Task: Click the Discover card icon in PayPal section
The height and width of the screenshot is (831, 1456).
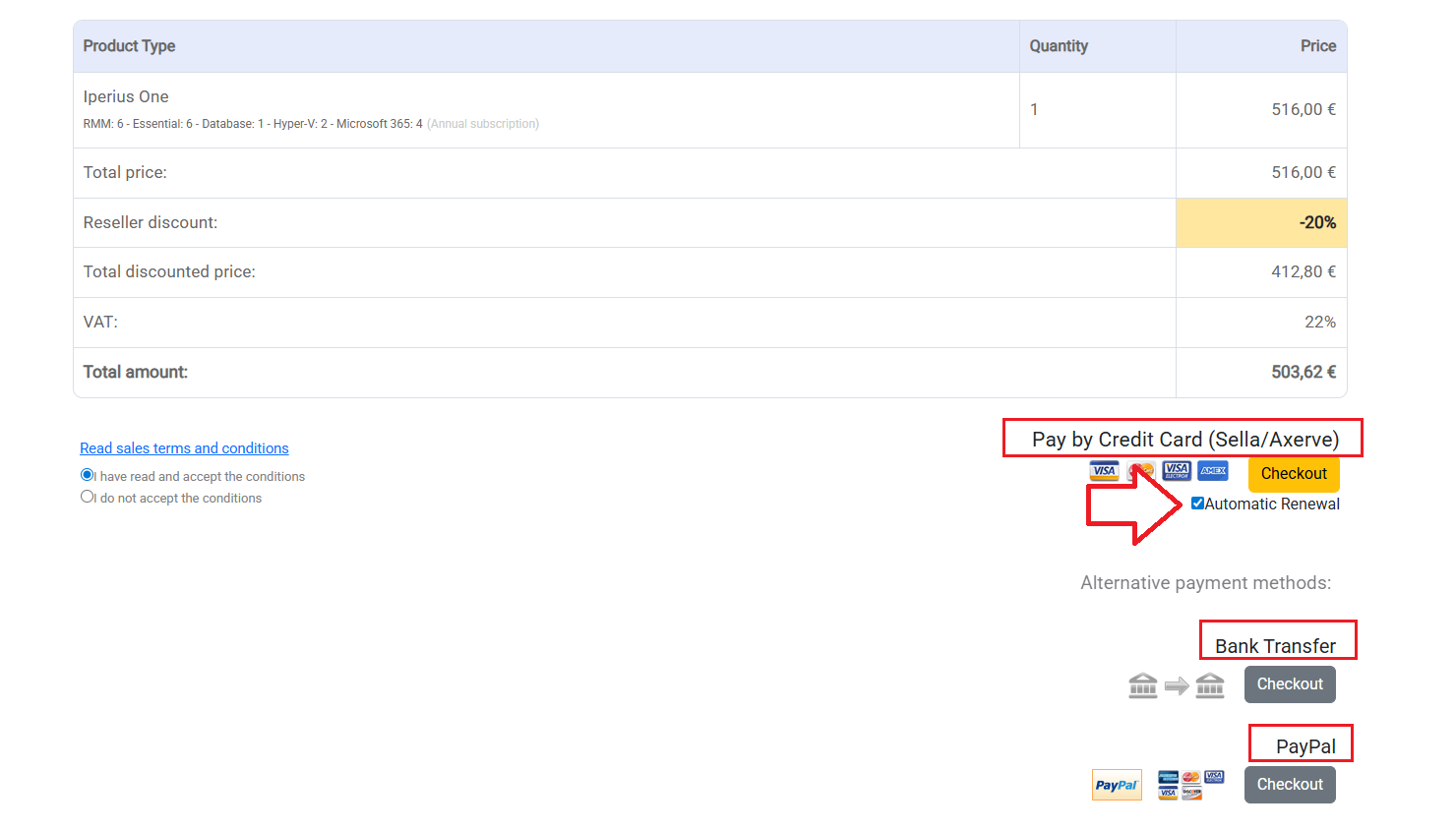Action: [1191, 793]
